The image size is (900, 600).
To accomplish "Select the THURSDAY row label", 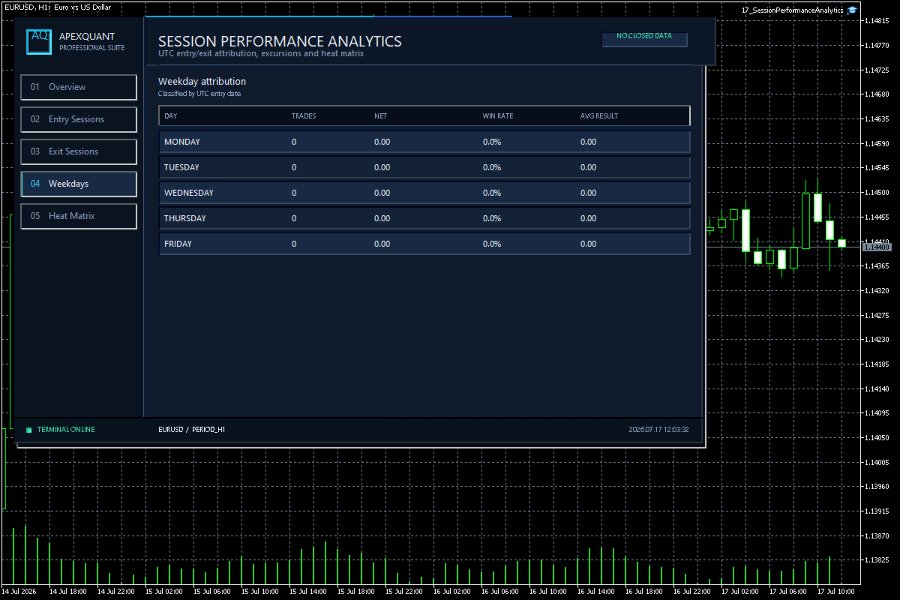I will coord(185,218).
